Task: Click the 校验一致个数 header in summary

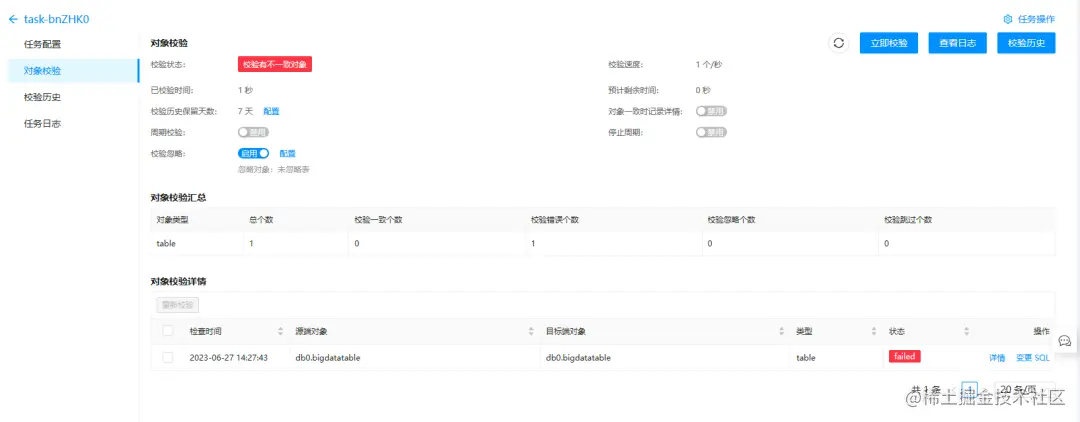Action: tap(378, 220)
